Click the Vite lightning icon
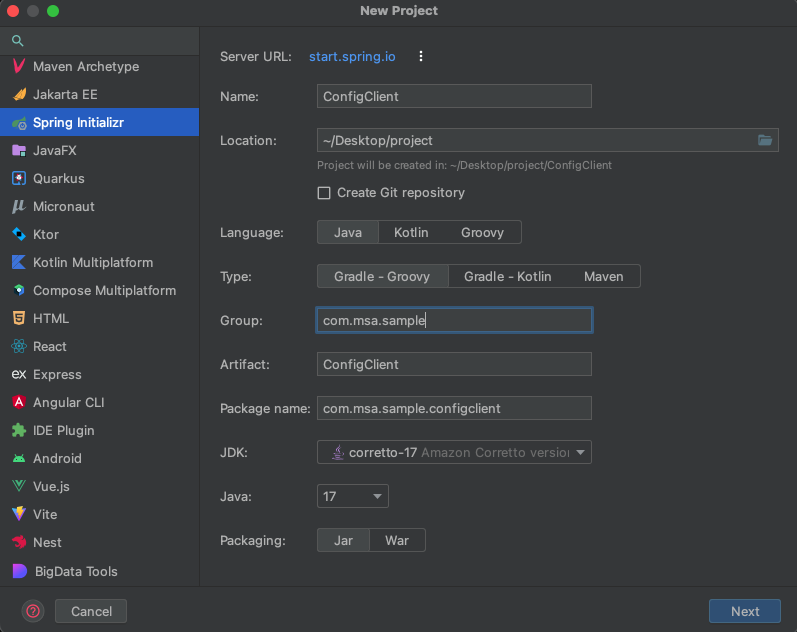The image size is (797, 632). tap(19, 514)
